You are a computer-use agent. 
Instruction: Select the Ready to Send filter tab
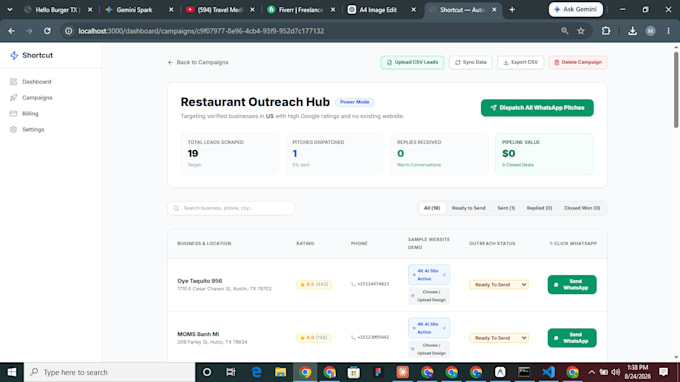(x=468, y=208)
